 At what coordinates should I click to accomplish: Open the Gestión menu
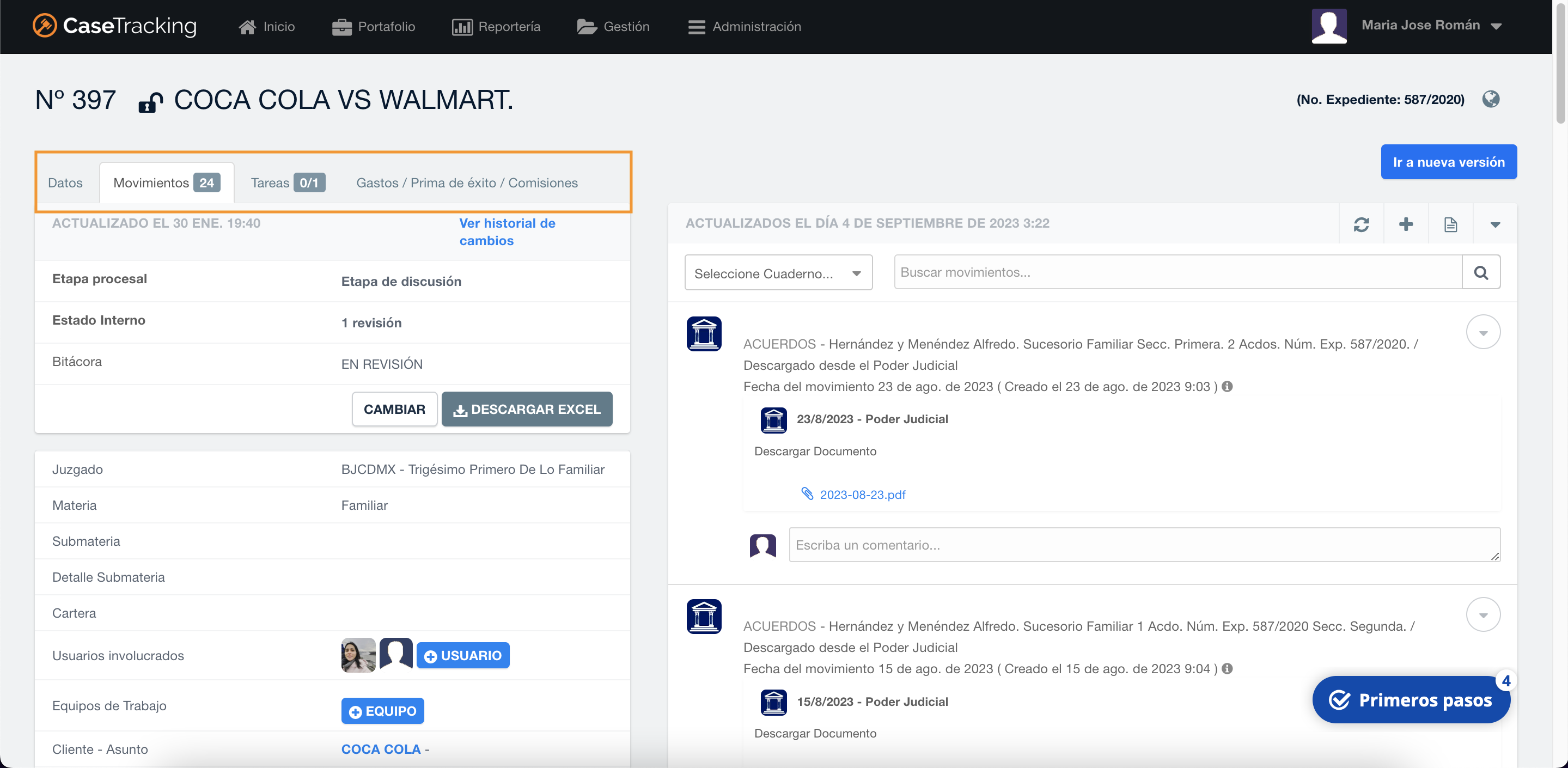point(614,27)
